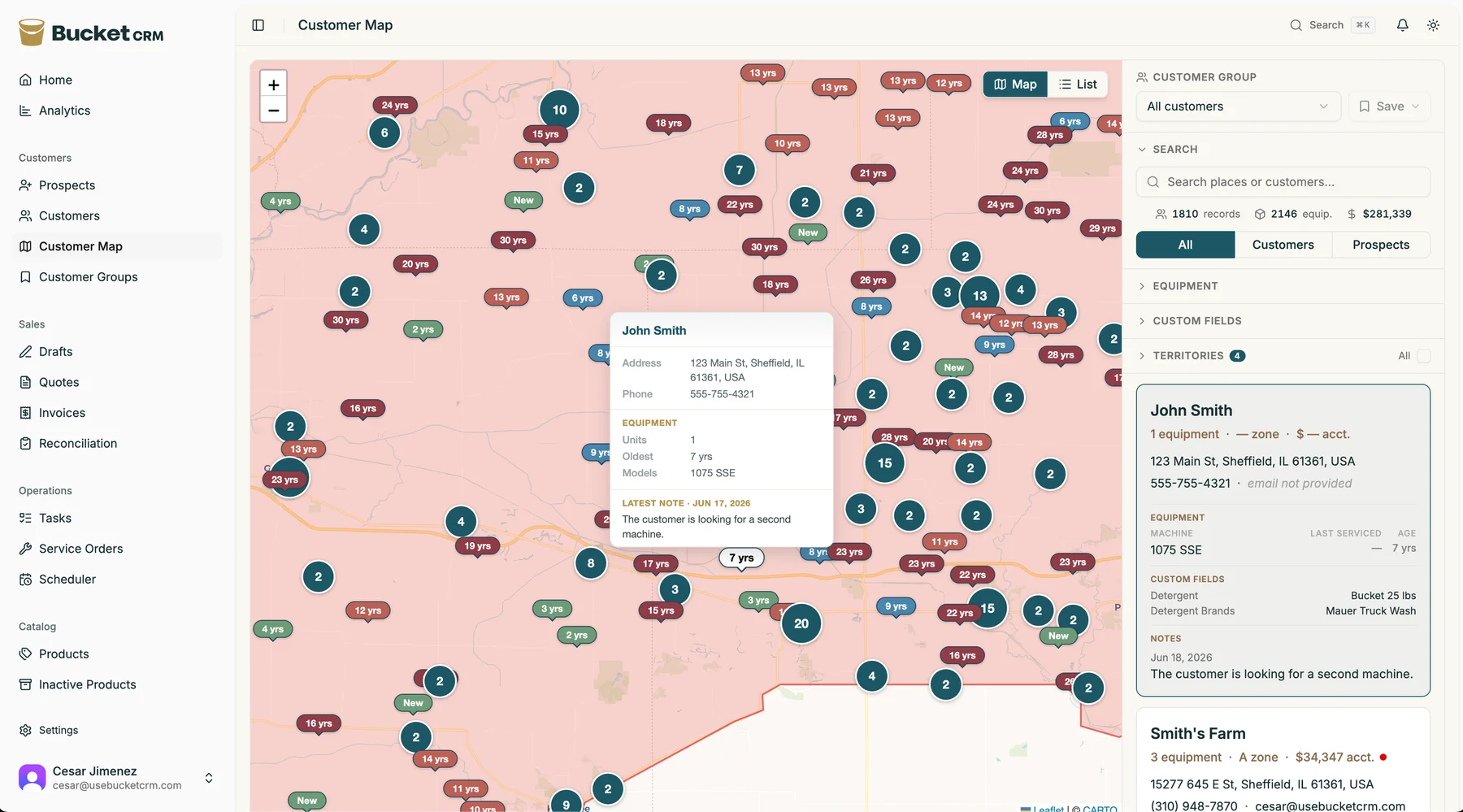The height and width of the screenshot is (812, 1463).
Task: Open the All customers group dropdown
Action: click(x=1238, y=106)
